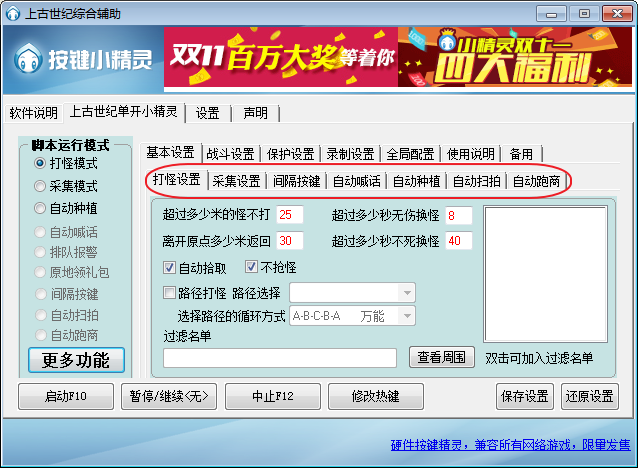The image size is (638, 468).
Task: Switch to the 备用 tab
Action: [521, 154]
